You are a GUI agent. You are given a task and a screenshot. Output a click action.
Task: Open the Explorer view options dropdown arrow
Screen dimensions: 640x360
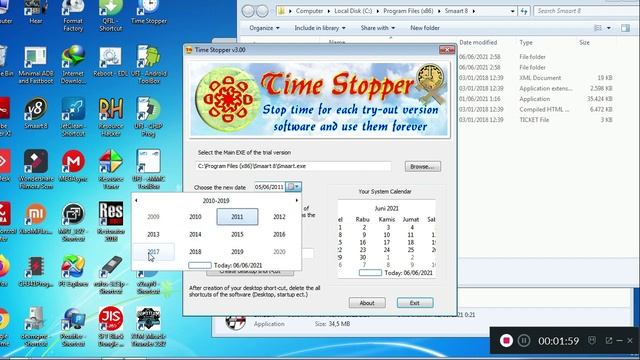pyautogui.click(x=609, y=28)
